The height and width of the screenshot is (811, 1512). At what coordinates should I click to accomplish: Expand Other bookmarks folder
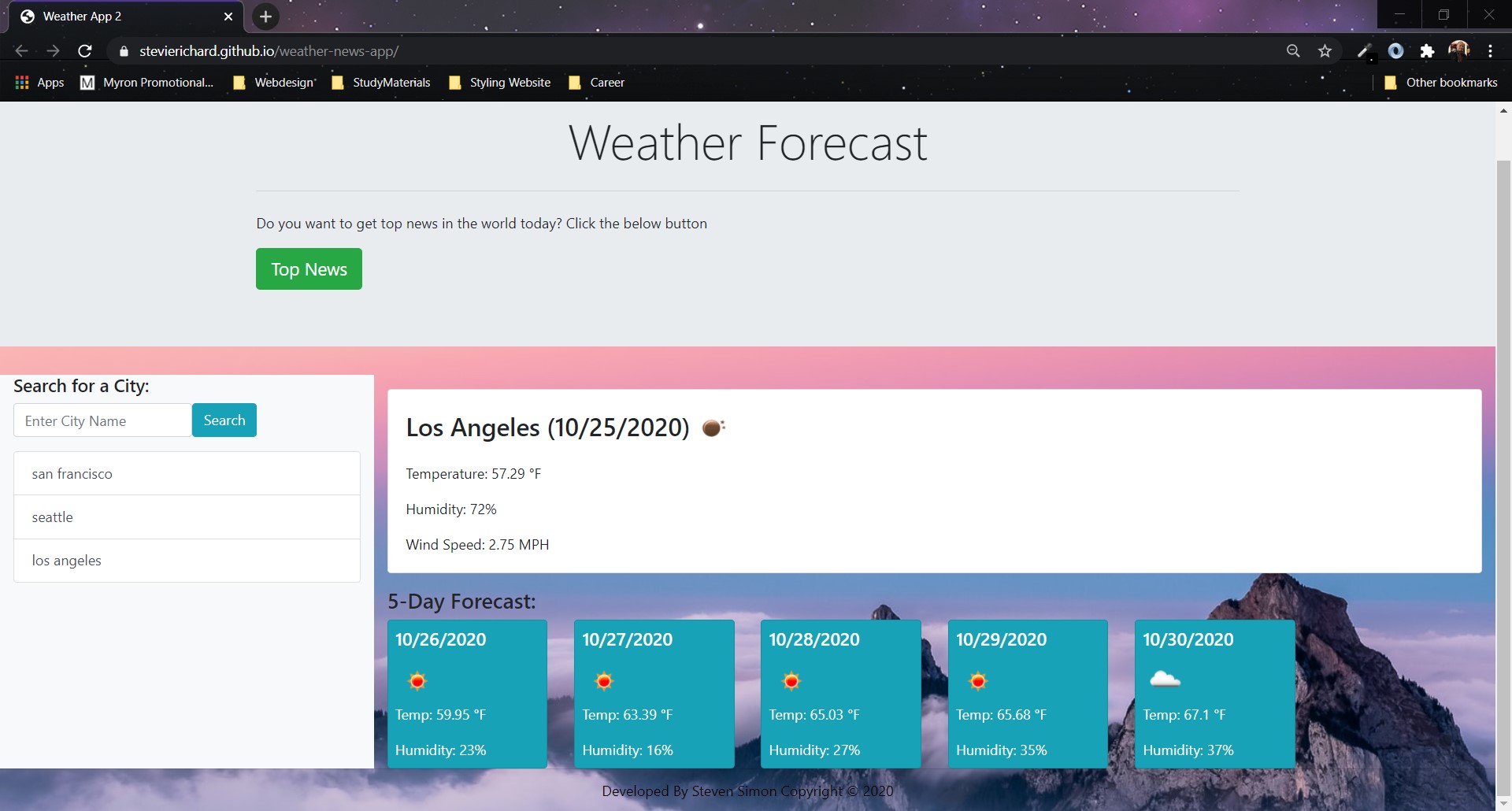pyautogui.click(x=1440, y=83)
